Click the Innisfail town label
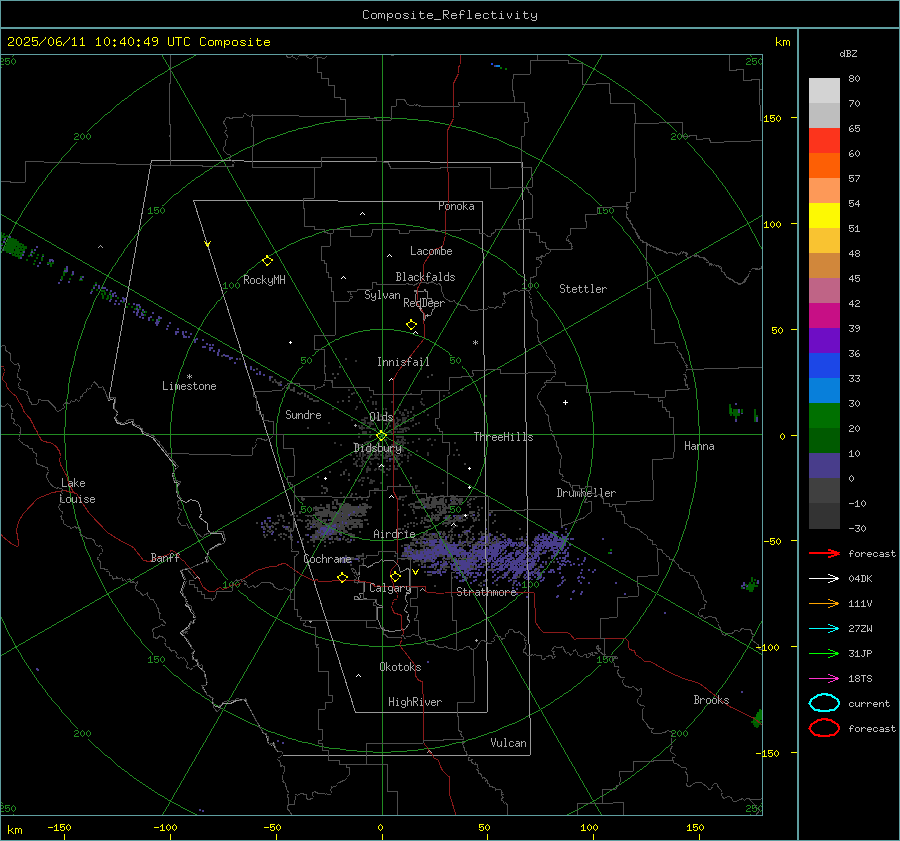Image resolution: width=900 pixels, height=841 pixels. 403,362
